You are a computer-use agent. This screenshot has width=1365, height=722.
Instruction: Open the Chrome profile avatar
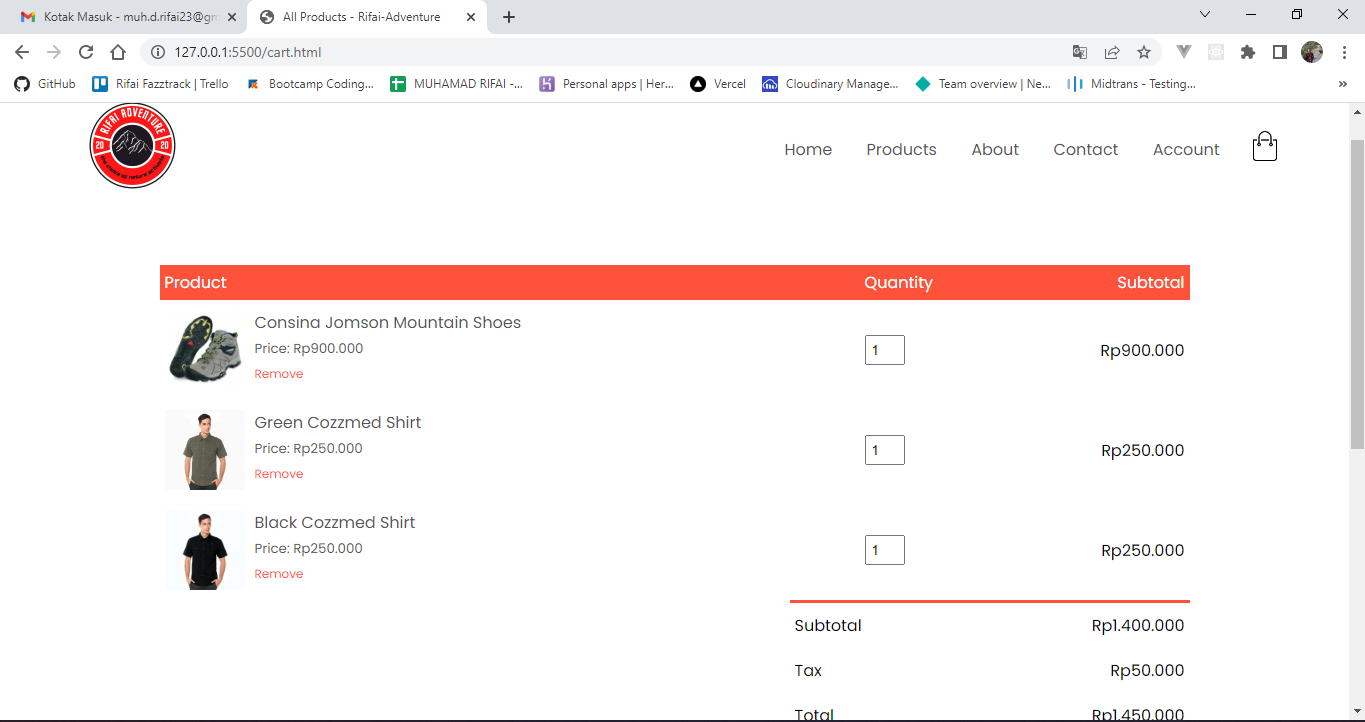1312,52
